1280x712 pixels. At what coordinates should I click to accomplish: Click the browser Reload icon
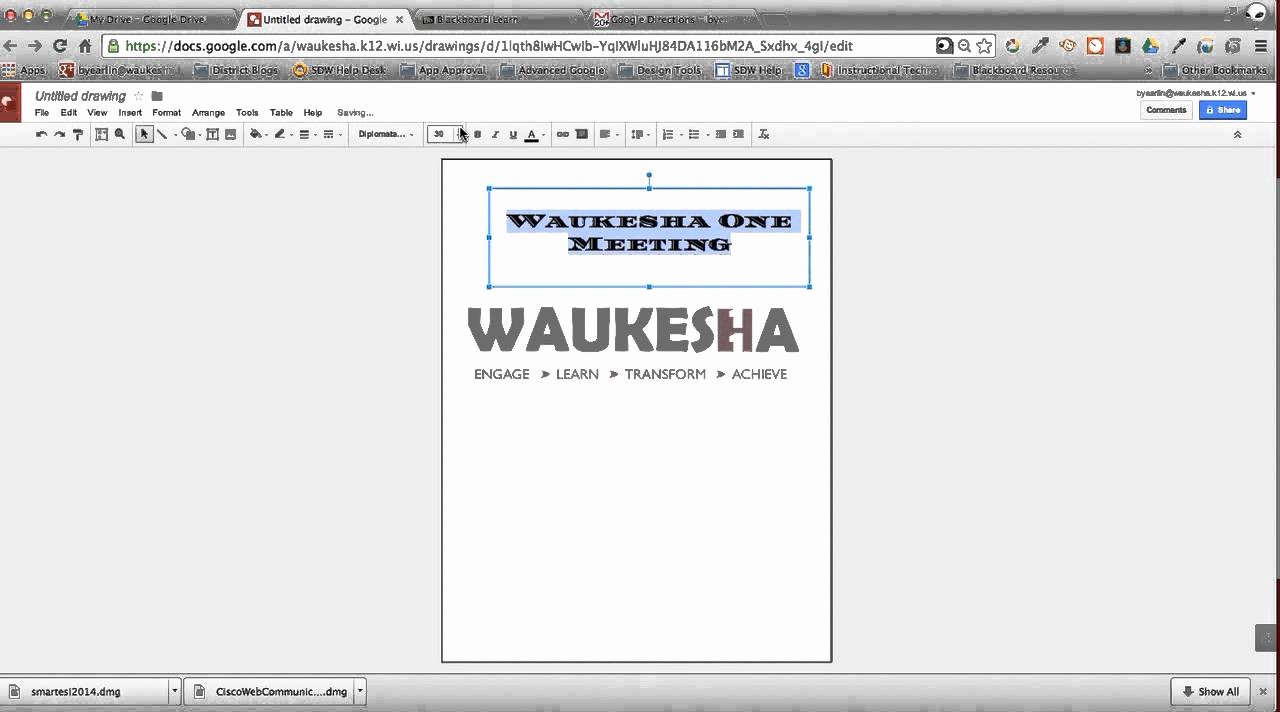(x=59, y=46)
